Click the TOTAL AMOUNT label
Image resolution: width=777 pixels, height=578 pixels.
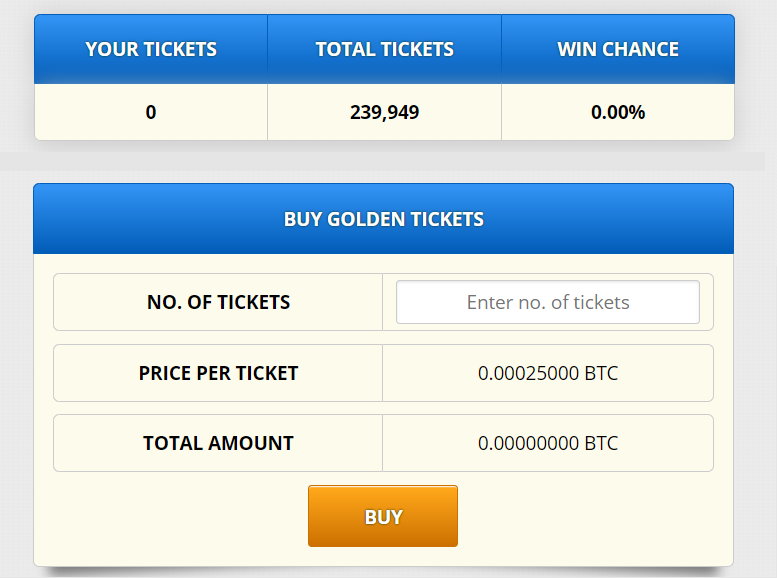click(x=219, y=443)
